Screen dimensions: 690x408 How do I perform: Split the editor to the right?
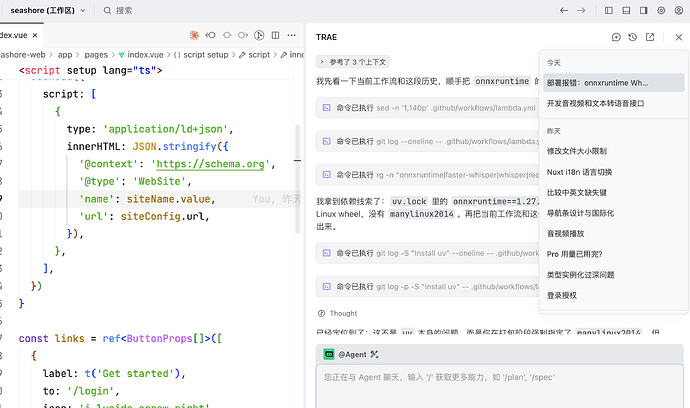tap(275, 35)
